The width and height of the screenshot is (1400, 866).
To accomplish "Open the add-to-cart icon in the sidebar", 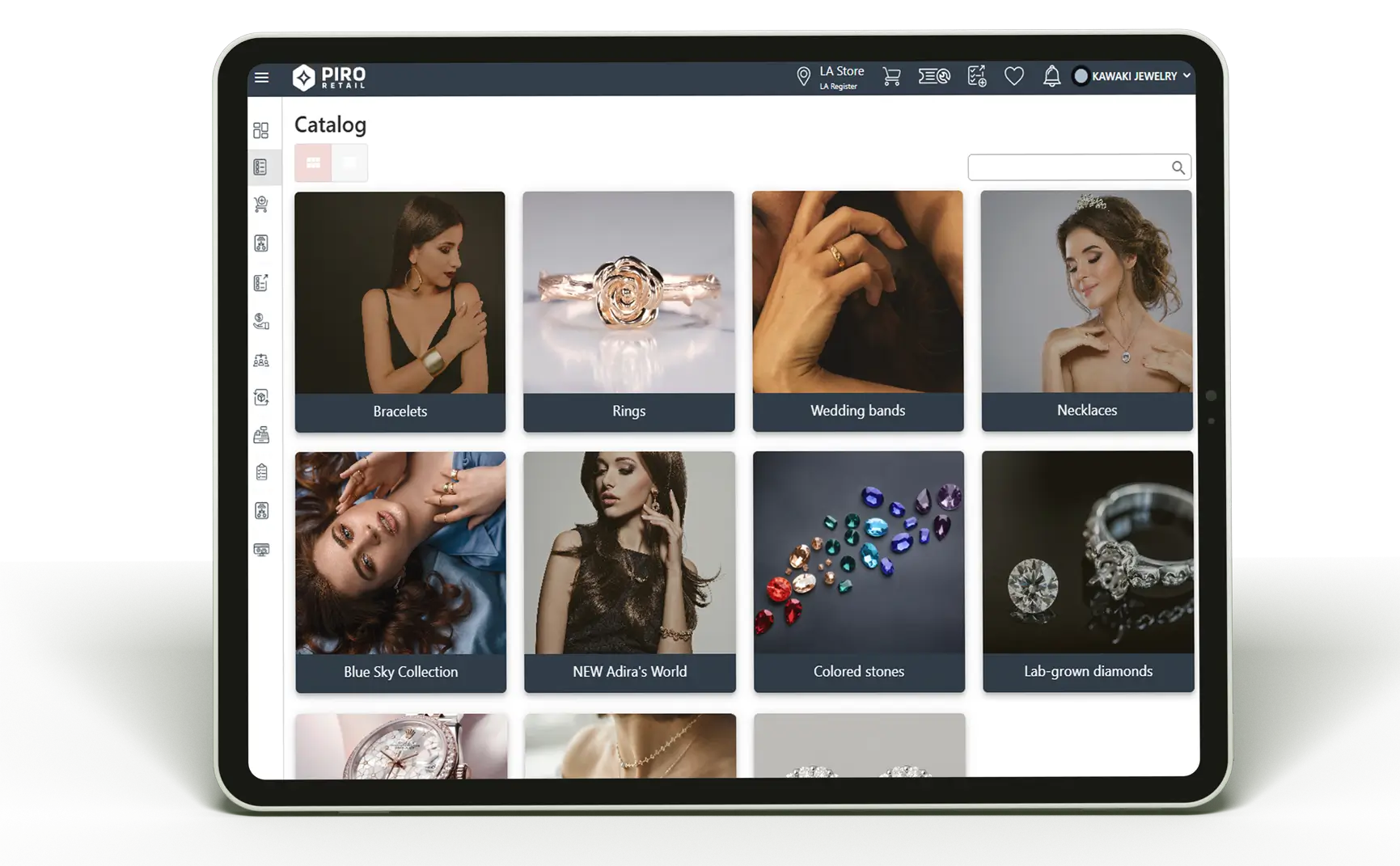I will [x=260, y=205].
